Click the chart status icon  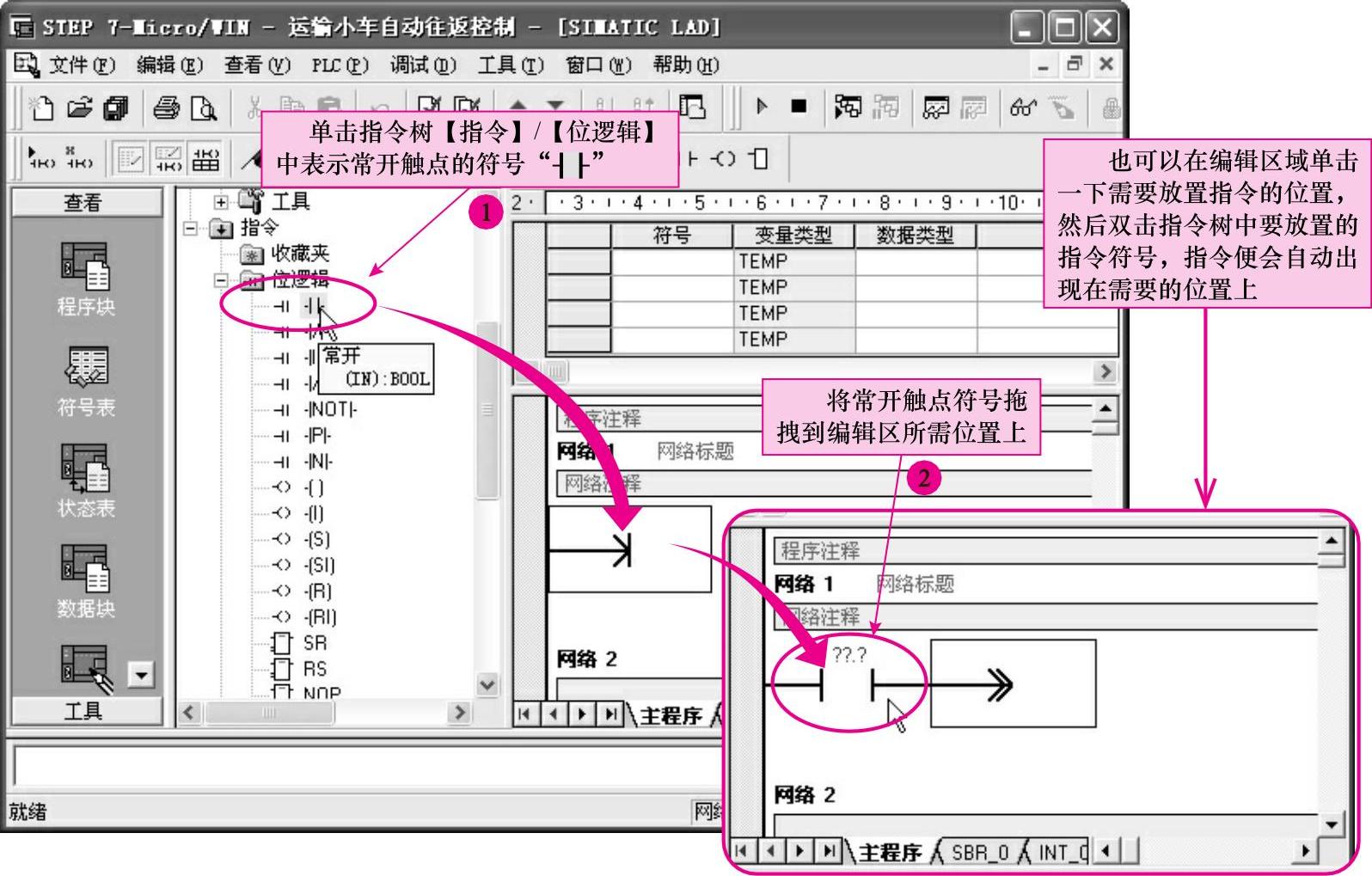[935, 107]
